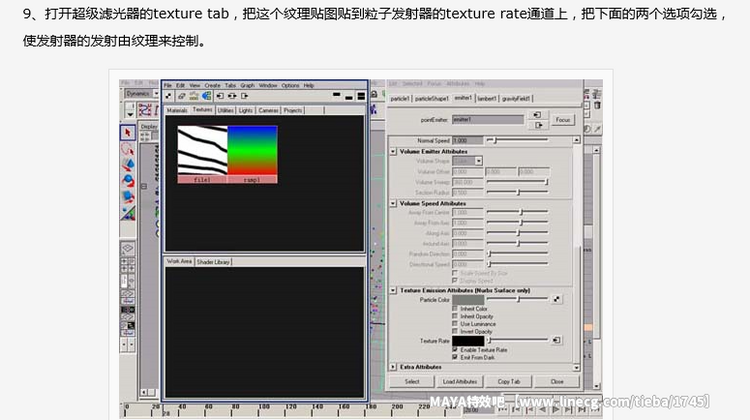Open the Dynamics menu set dropdown

156,93
